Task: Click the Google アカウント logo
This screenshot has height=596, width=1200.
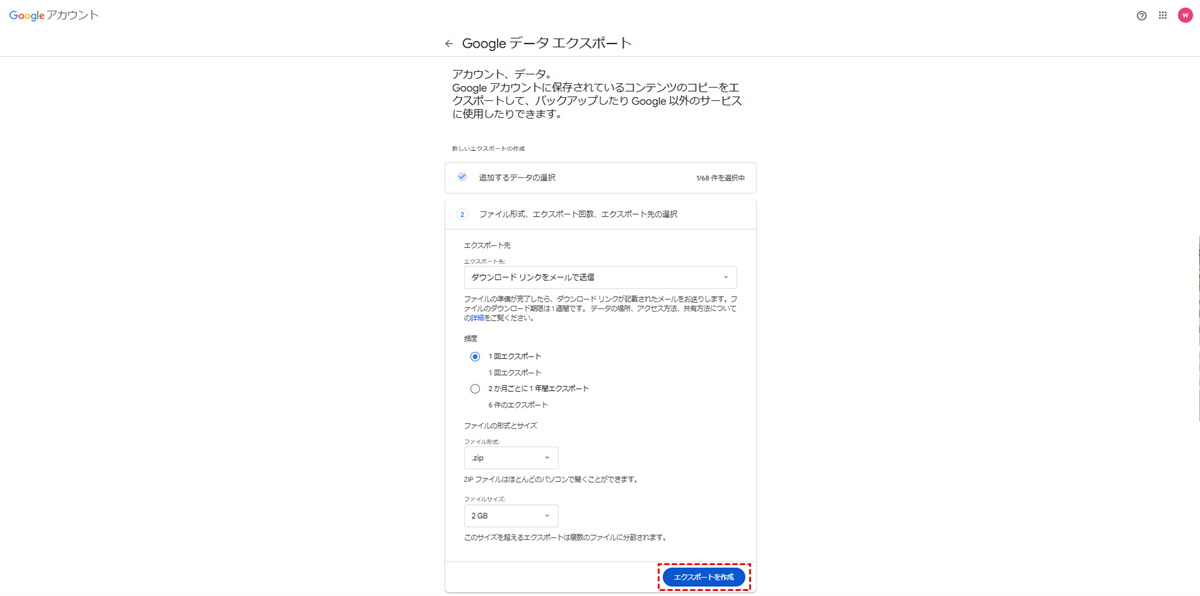Action: (54, 16)
